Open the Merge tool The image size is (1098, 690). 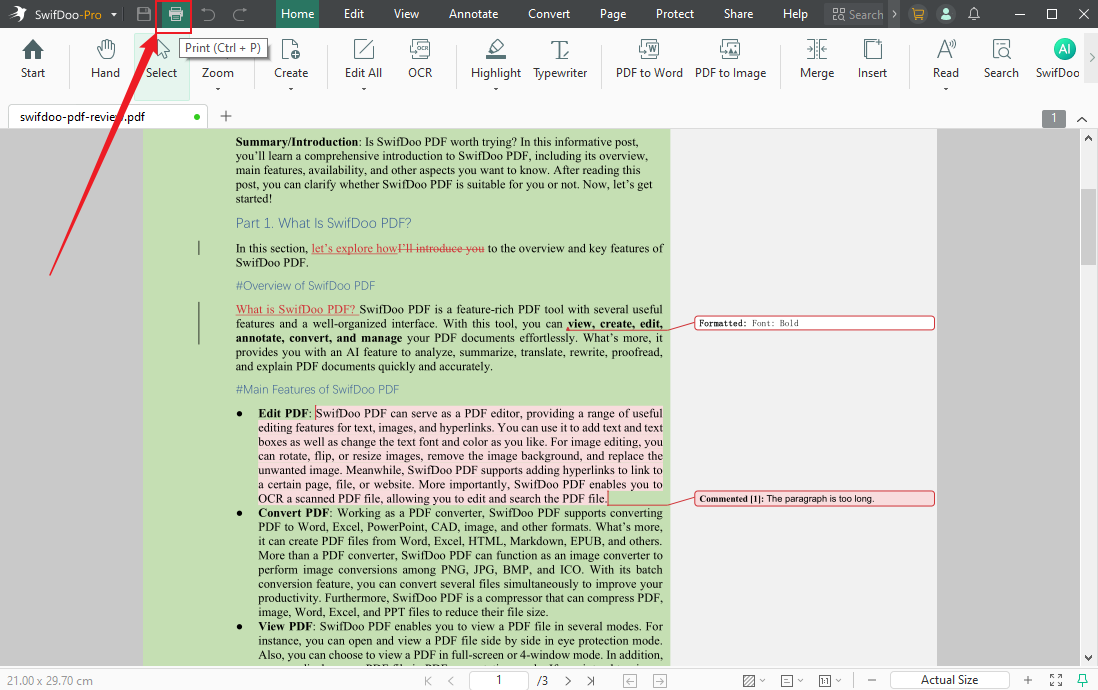pos(816,58)
